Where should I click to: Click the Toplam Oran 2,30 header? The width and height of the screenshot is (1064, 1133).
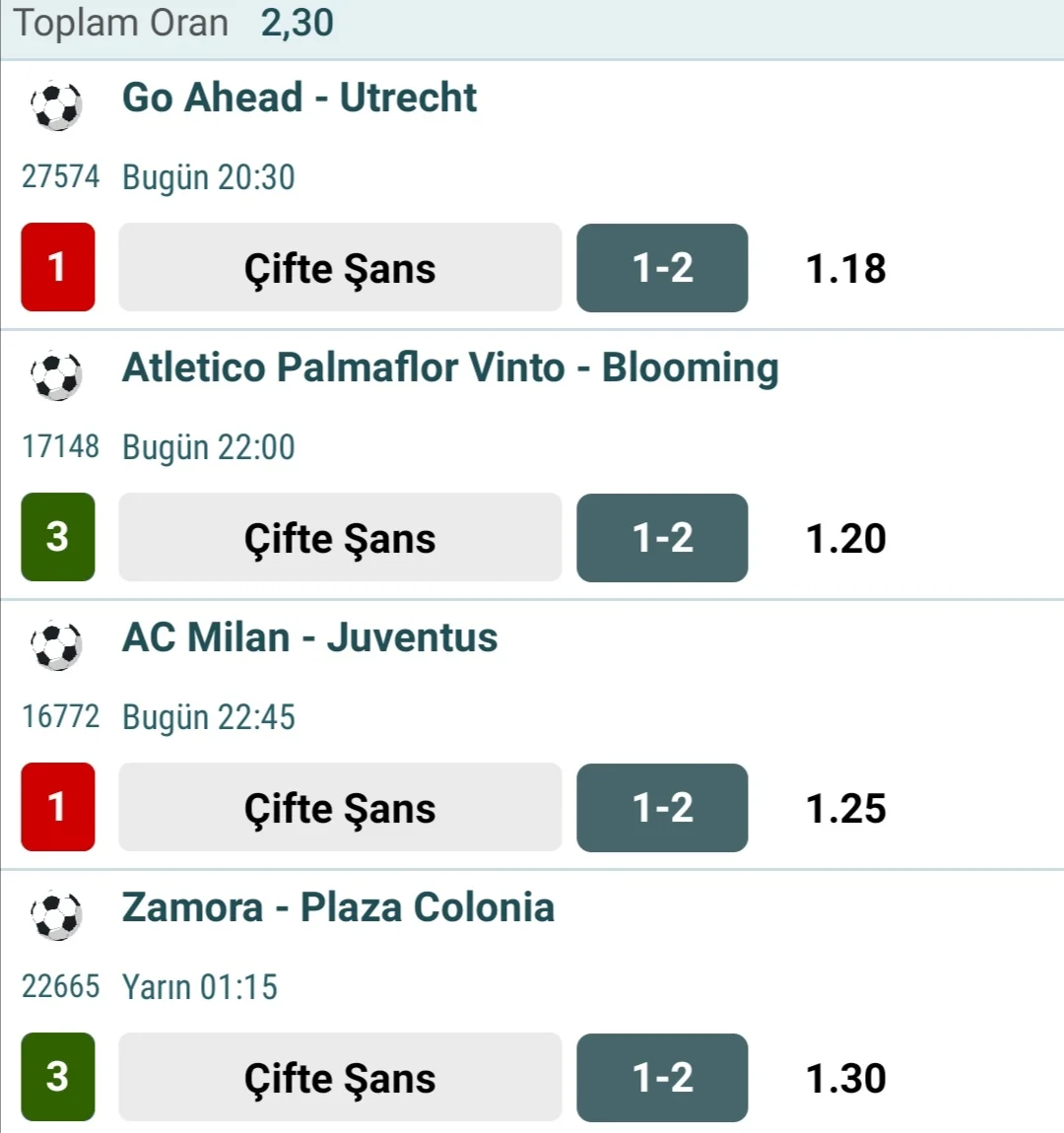click(173, 23)
